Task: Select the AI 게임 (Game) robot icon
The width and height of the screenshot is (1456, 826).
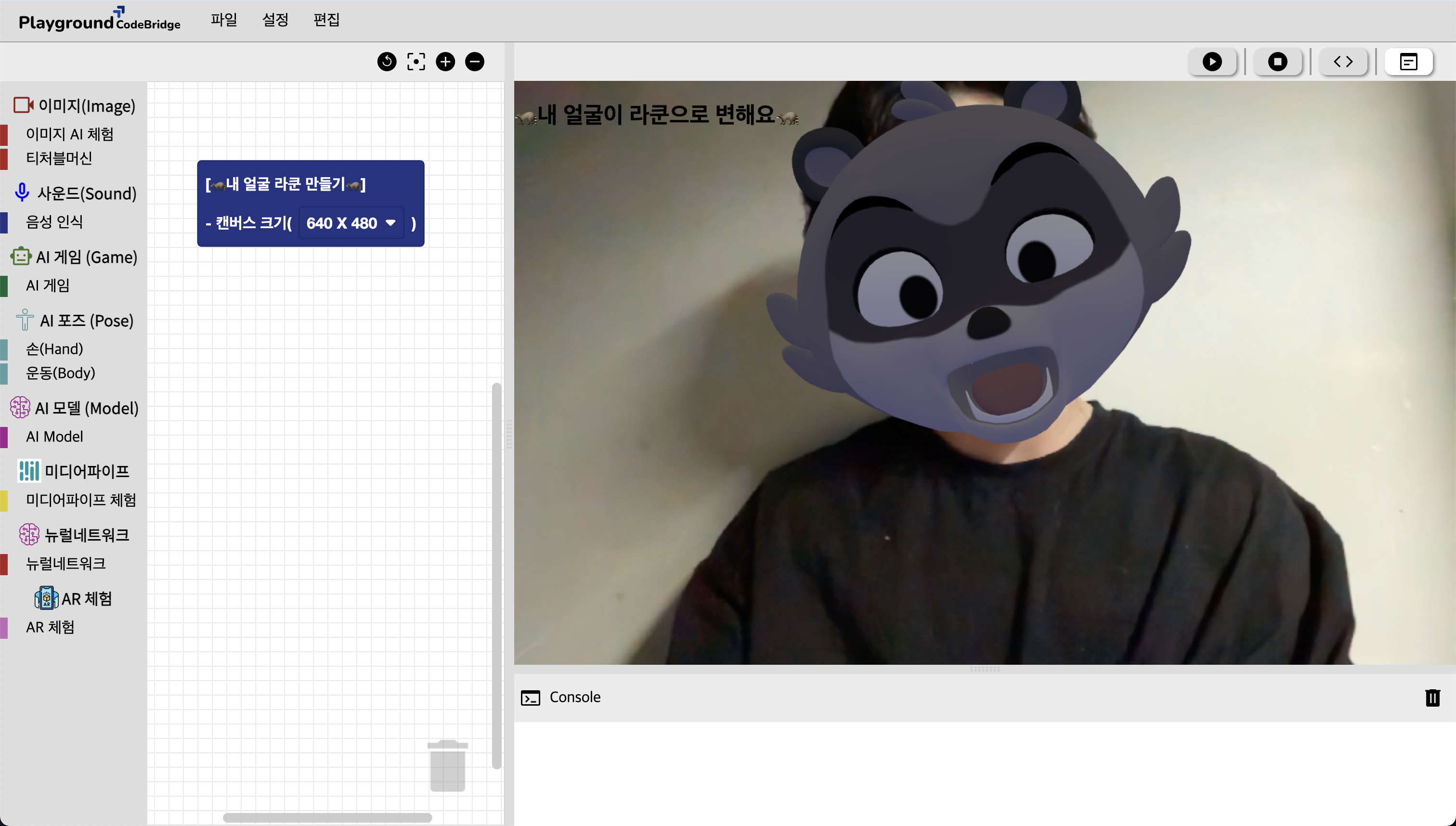Action: (21, 257)
